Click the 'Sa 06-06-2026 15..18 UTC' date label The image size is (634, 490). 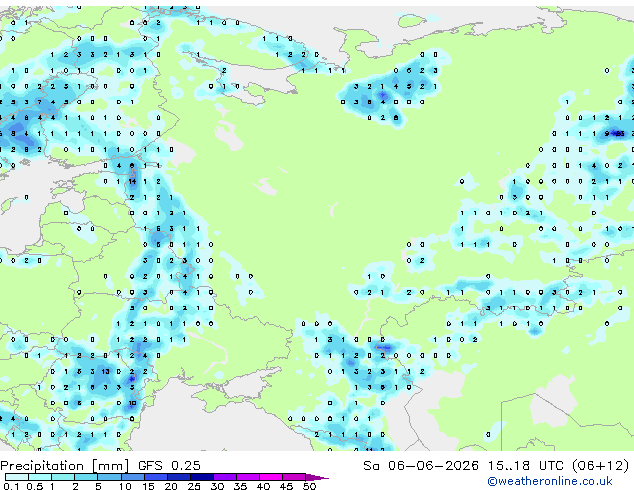pyautogui.click(x=463, y=466)
